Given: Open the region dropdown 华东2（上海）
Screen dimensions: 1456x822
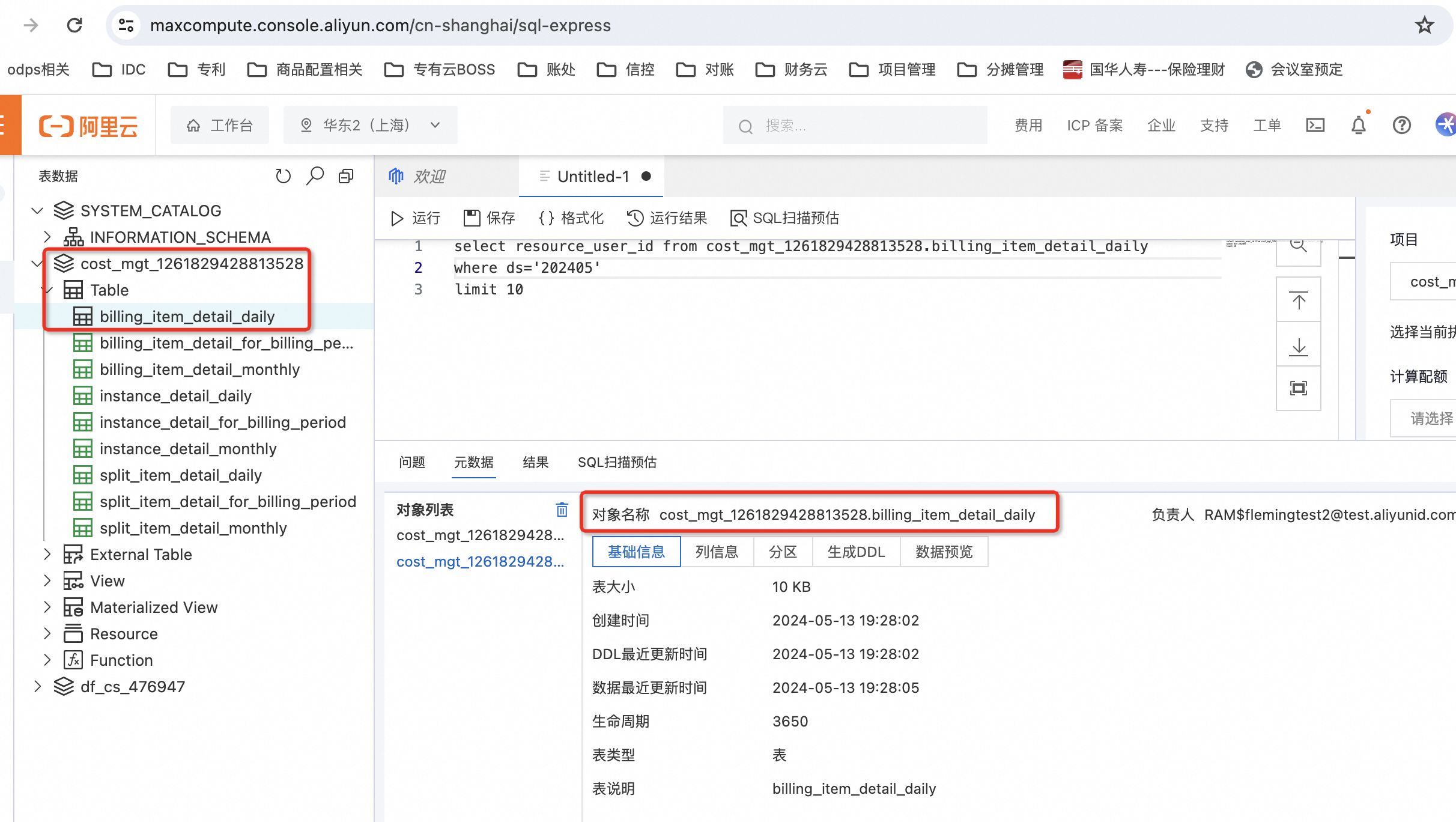Looking at the screenshot, I should (x=370, y=125).
